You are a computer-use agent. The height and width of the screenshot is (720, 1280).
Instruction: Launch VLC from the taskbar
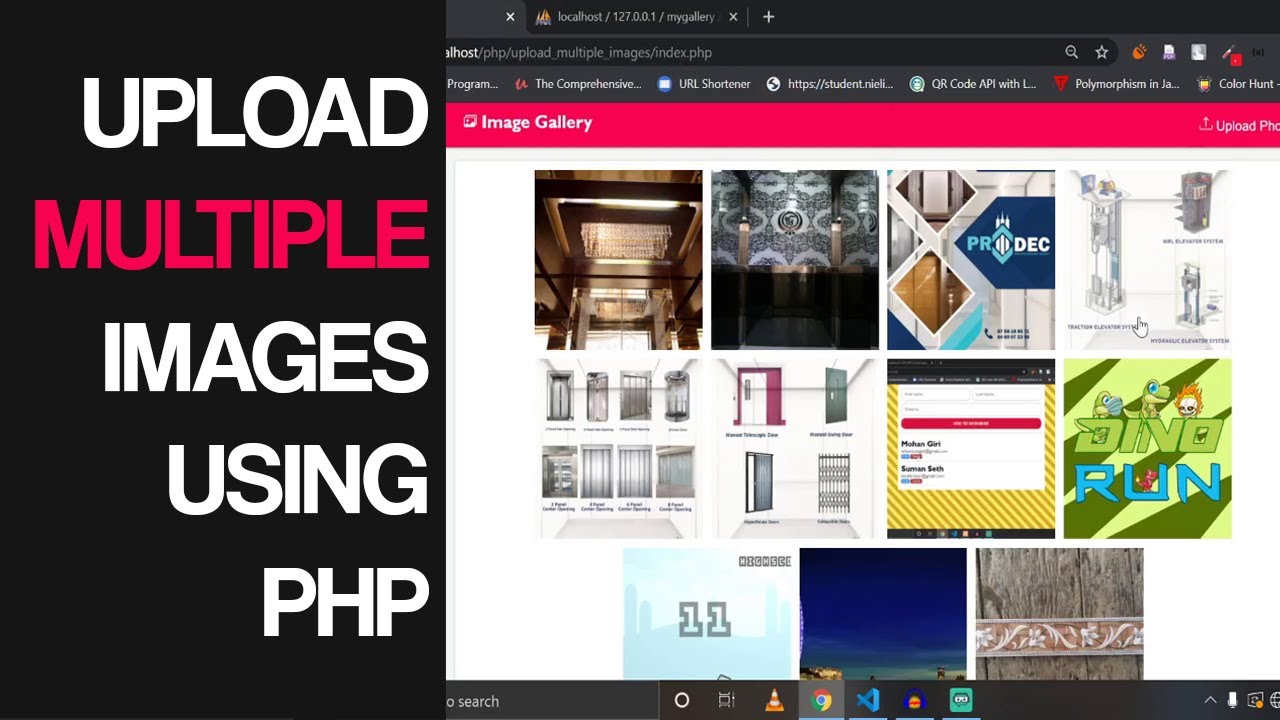[774, 701]
